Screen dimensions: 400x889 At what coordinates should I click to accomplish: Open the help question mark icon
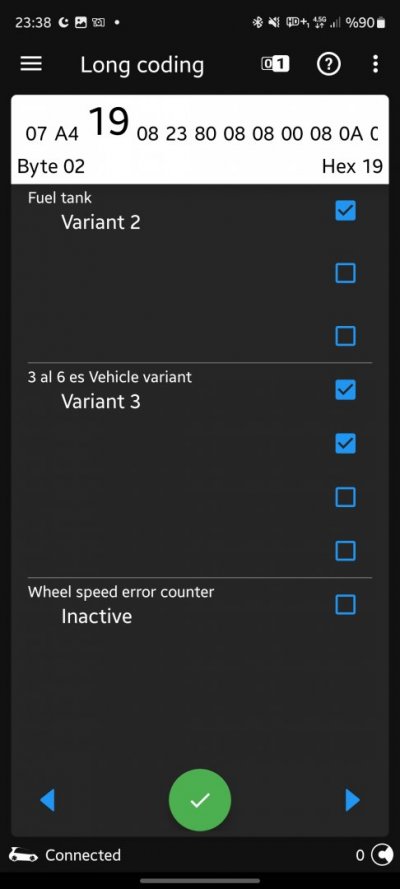[x=329, y=65]
